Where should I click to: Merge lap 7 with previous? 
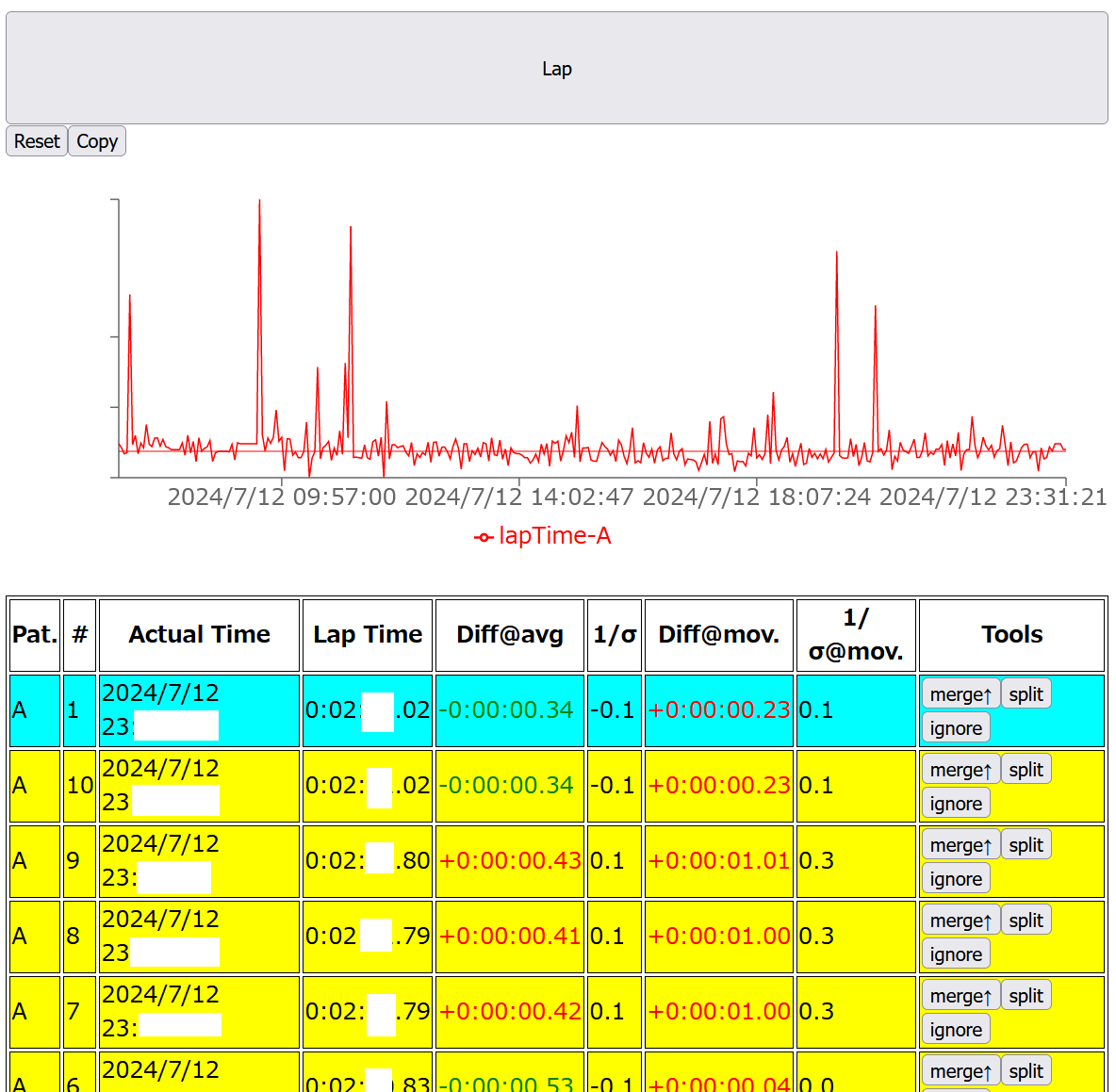click(x=960, y=996)
